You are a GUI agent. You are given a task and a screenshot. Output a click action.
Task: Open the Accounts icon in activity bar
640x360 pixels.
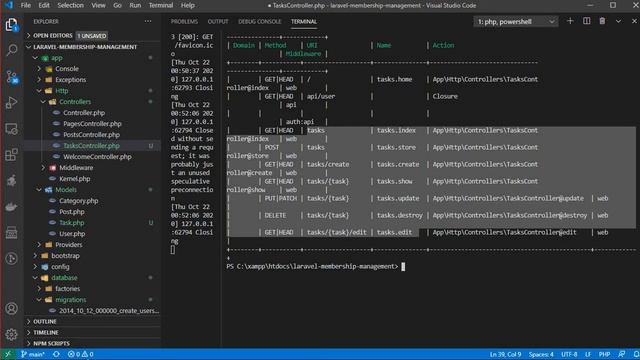click(x=11, y=309)
